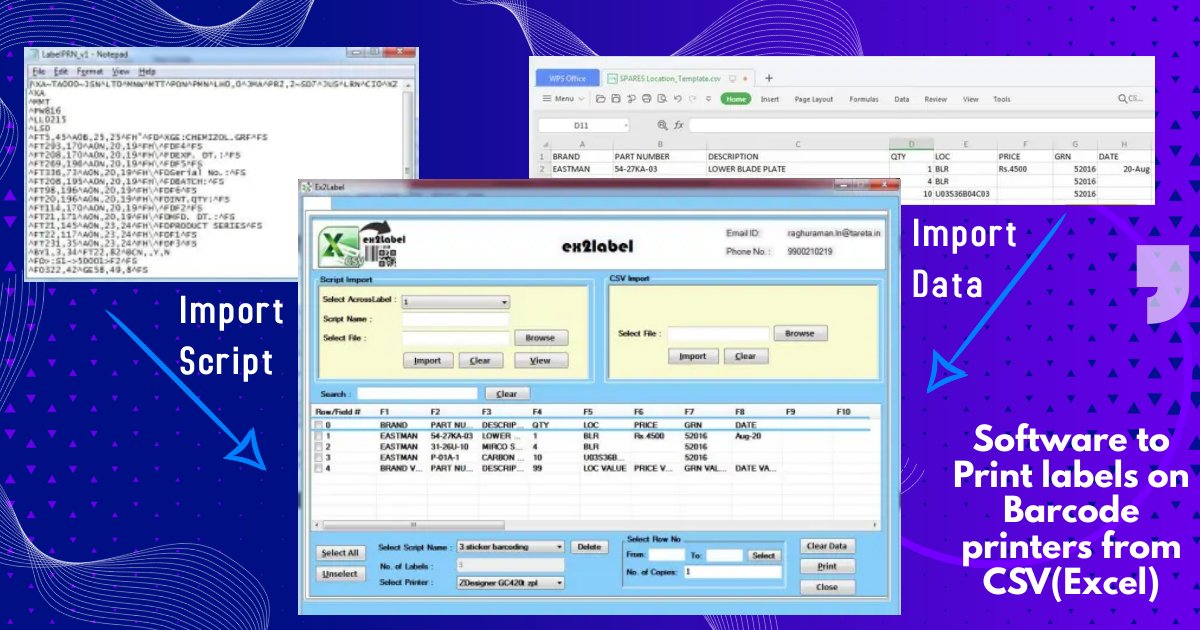Click the Undo arrow in WPS toolbar
Screen dimensions: 1200x630
click(x=678, y=99)
